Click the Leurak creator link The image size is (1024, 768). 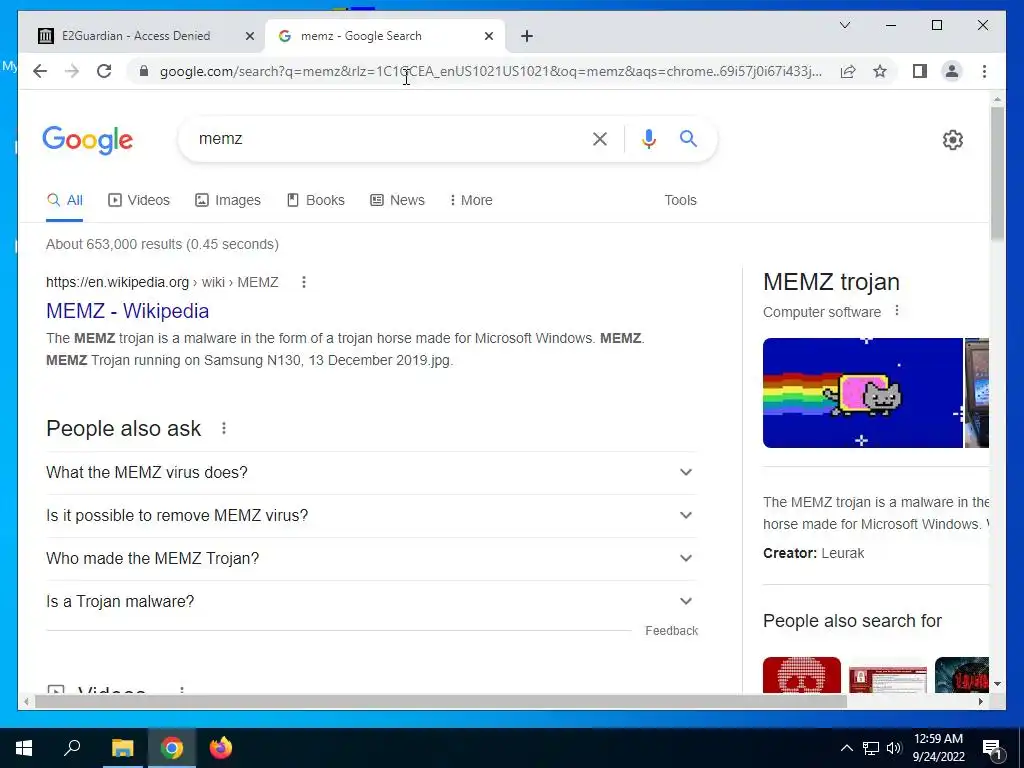tap(842, 553)
